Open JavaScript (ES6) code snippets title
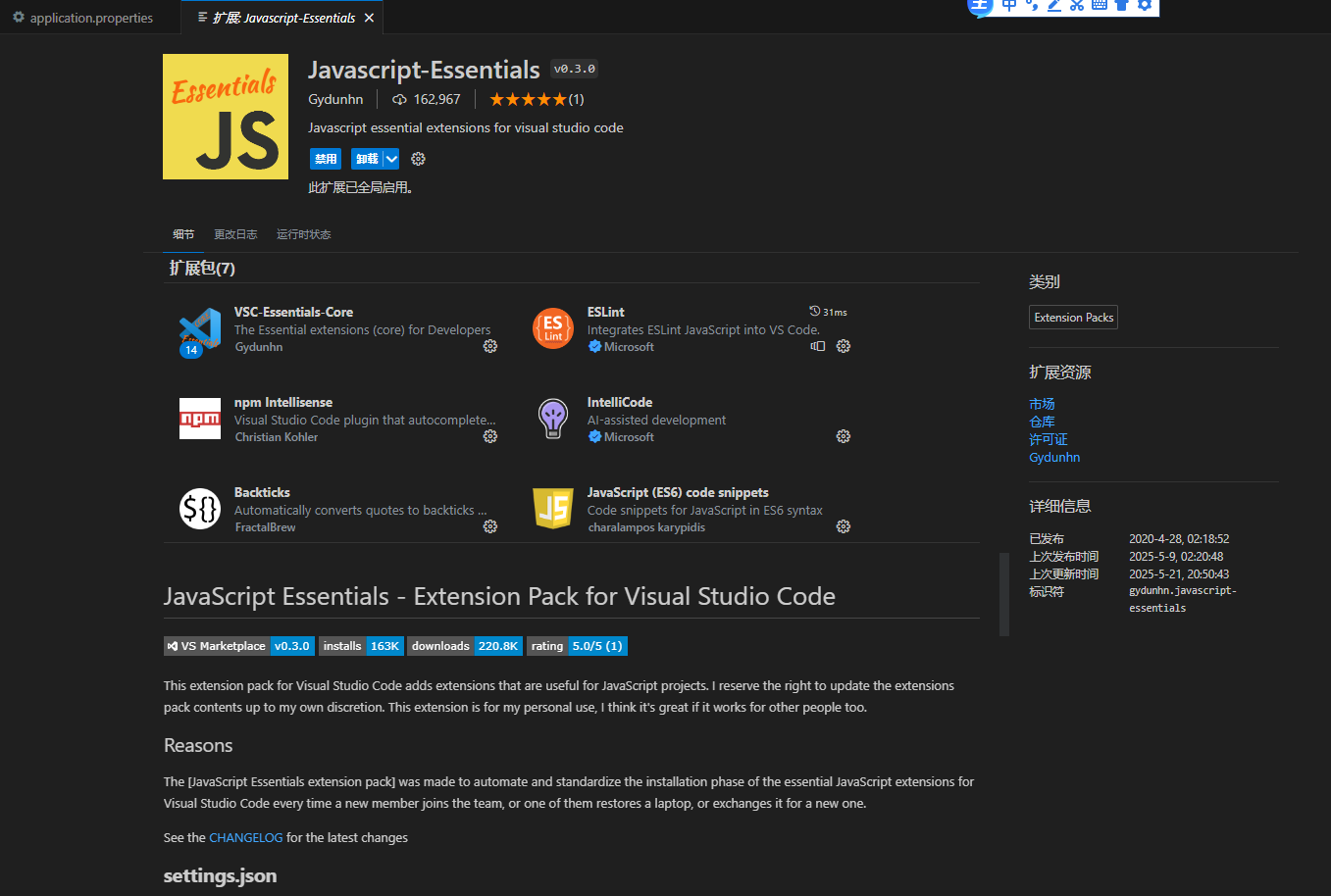Viewport: 1331px width, 896px height. click(x=678, y=492)
